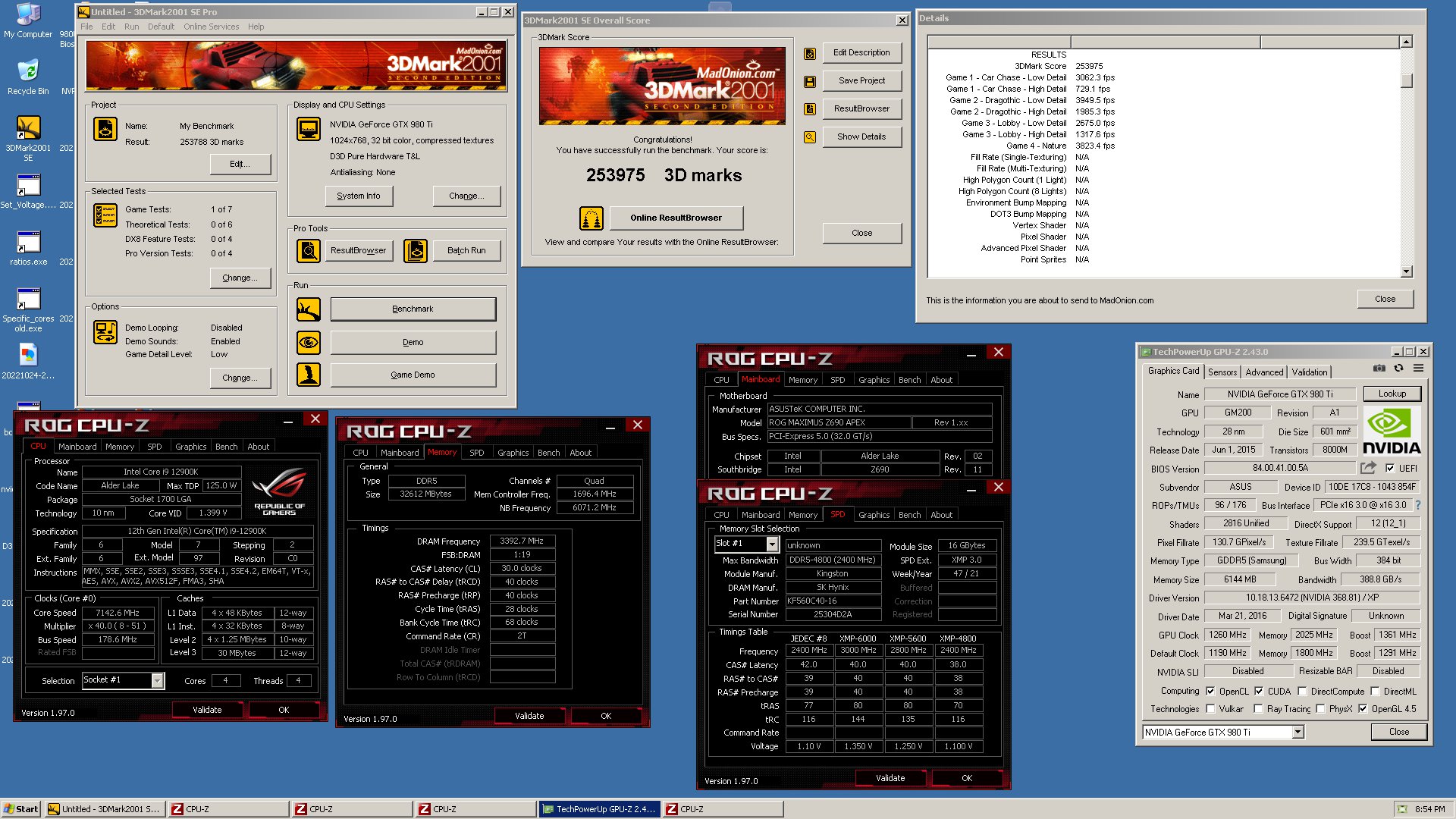Click the Display and CPU Settings monitor icon

(309, 130)
